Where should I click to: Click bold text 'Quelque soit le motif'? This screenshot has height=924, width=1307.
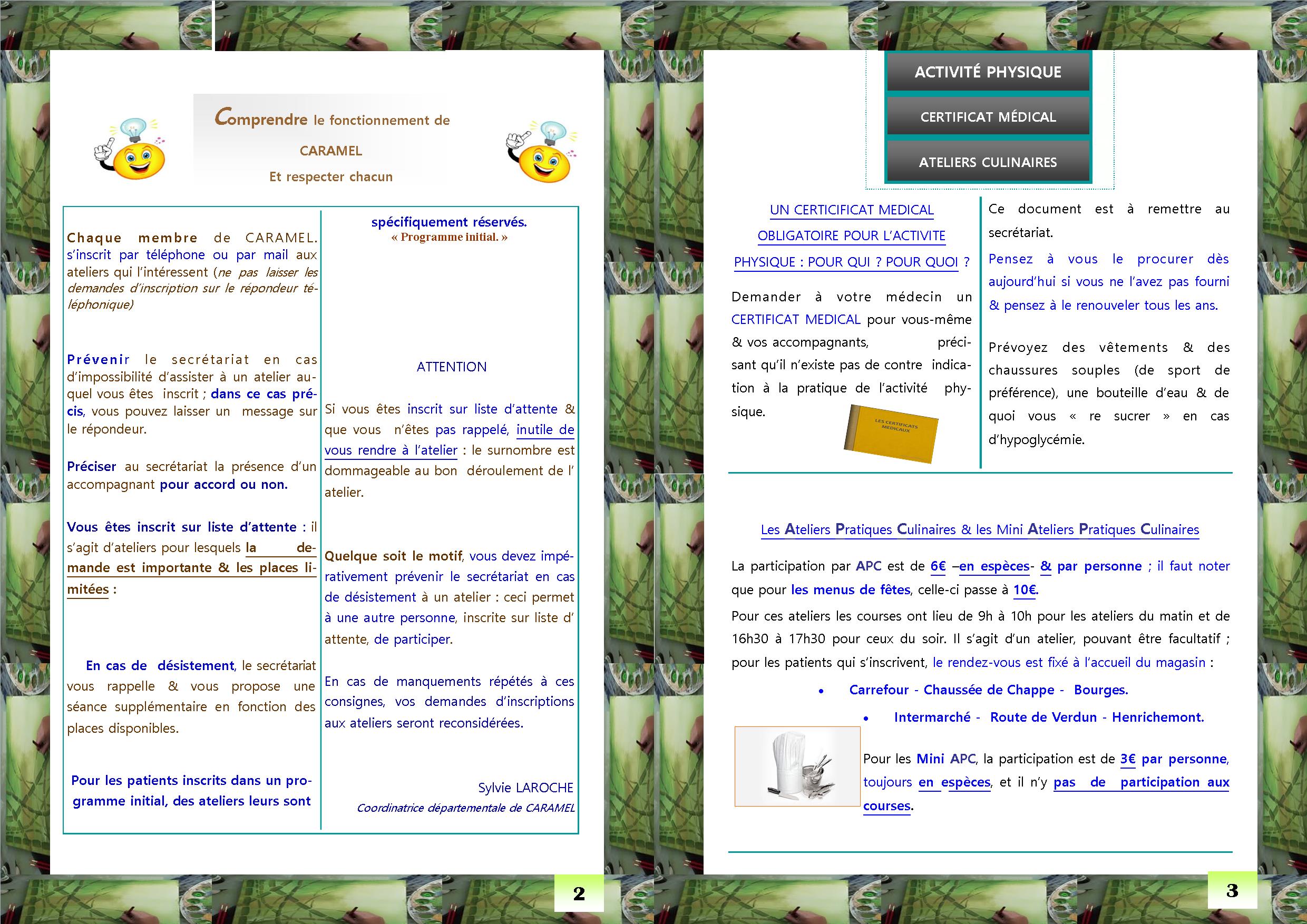[394, 556]
